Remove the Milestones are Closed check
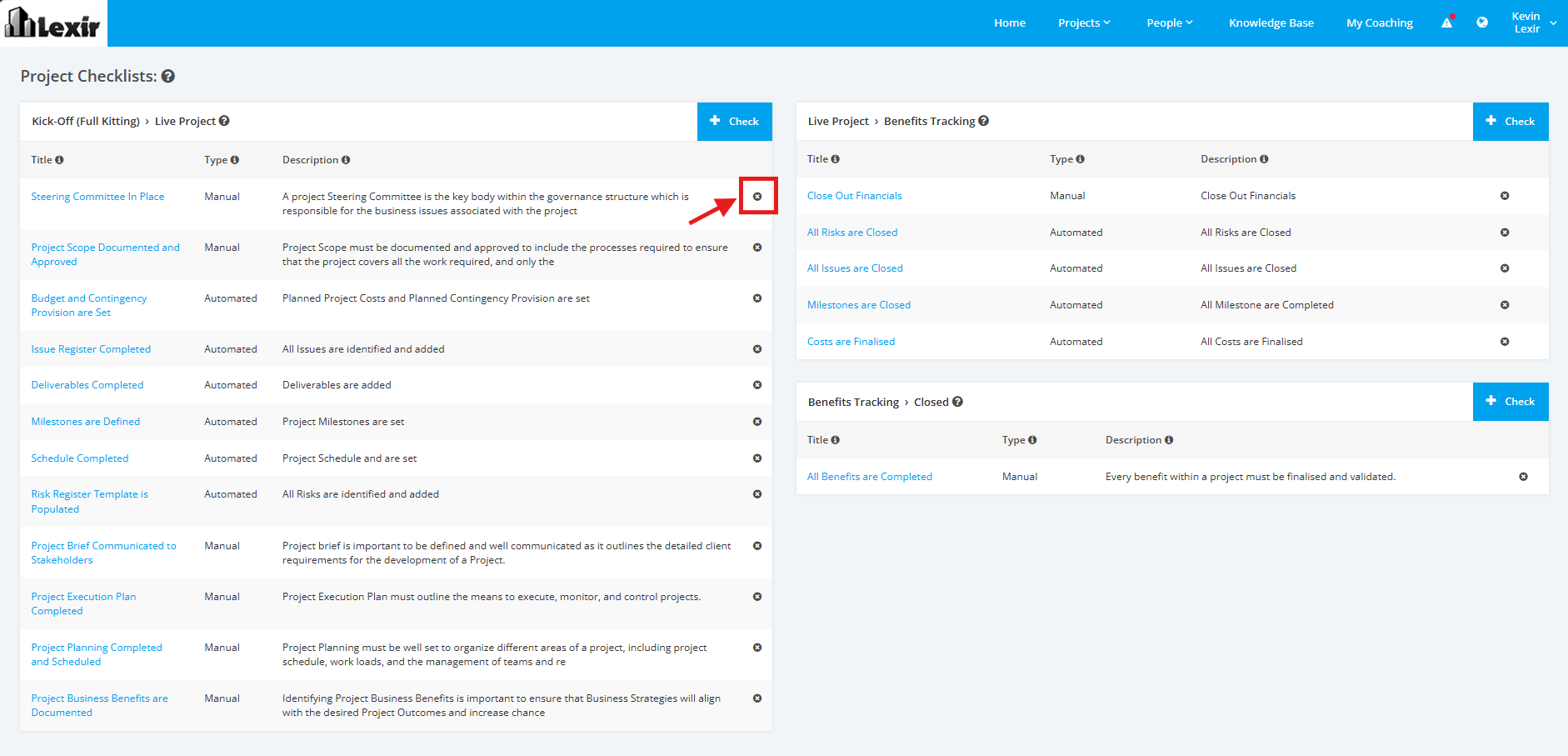Viewport: 1568px width, 756px height. (x=1505, y=305)
